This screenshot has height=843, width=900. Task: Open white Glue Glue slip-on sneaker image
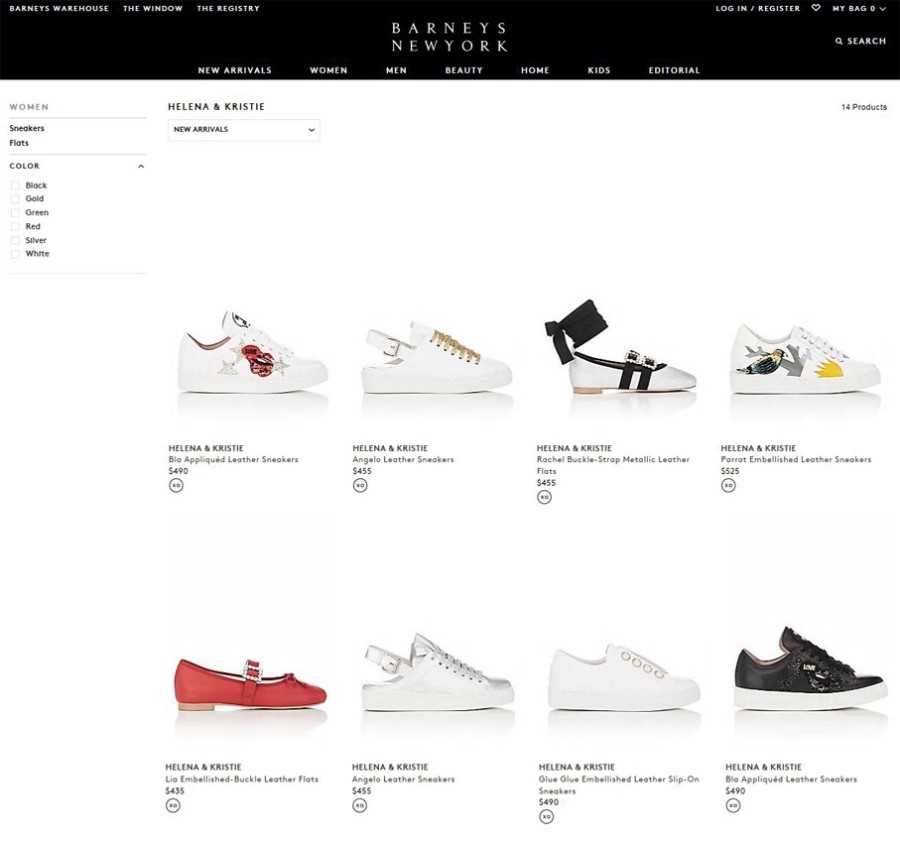[624, 677]
